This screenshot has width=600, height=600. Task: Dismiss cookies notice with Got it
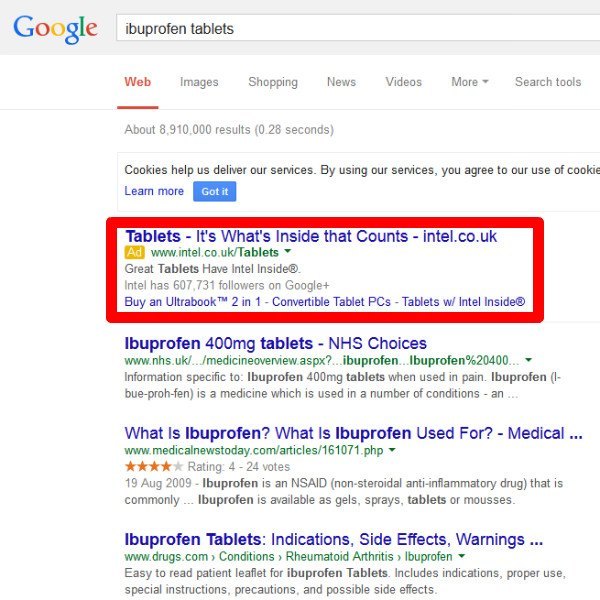214,191
